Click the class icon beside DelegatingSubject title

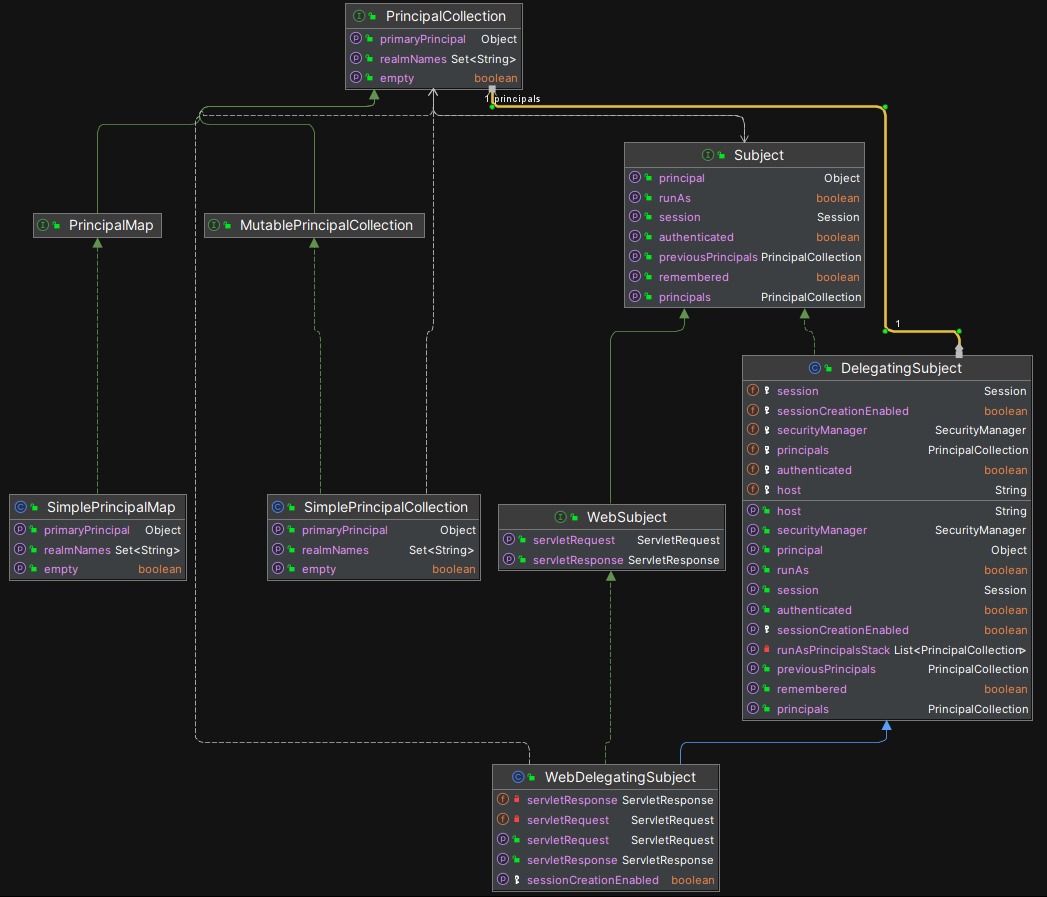(814, 368)
